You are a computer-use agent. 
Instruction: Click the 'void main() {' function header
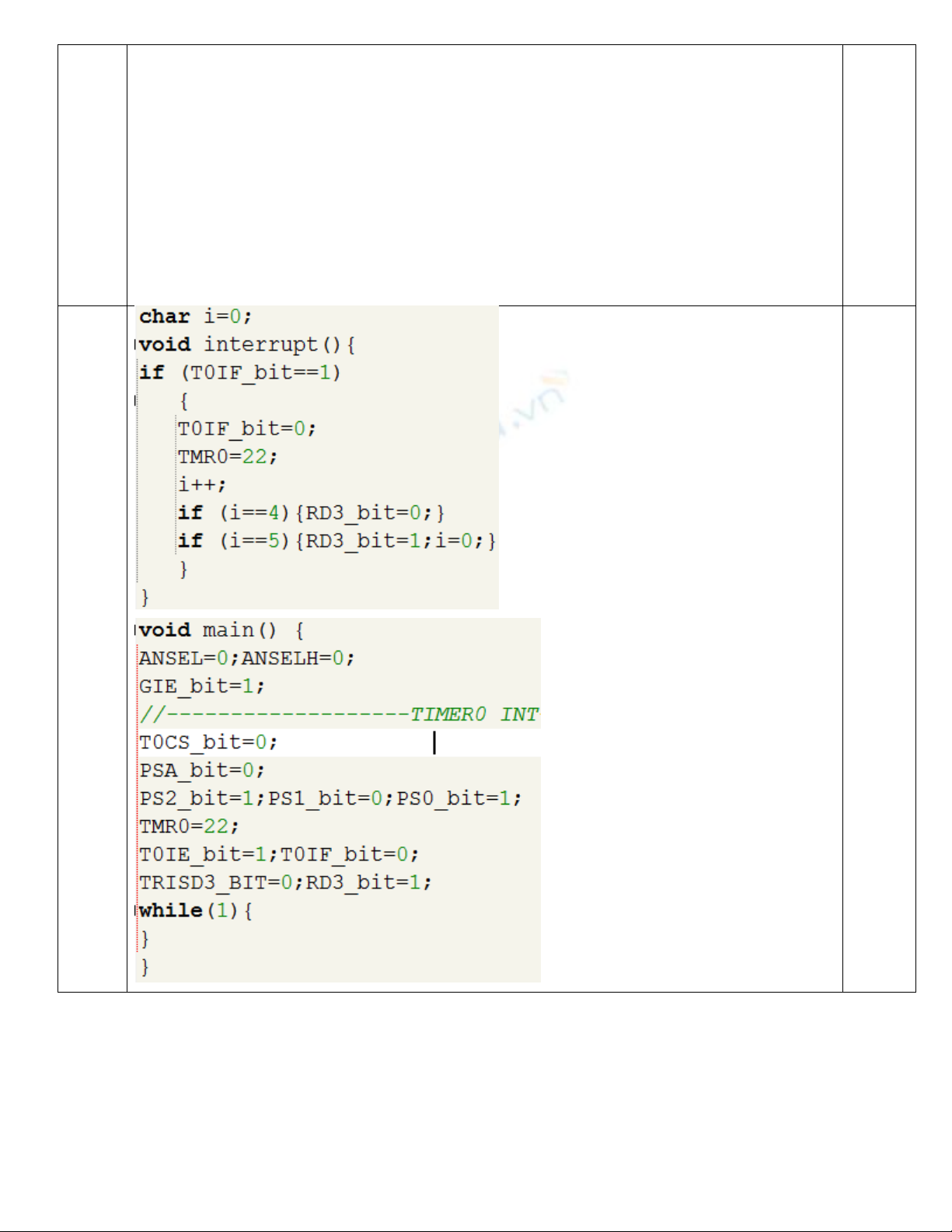pyautogui.click(x=221, y=630)
